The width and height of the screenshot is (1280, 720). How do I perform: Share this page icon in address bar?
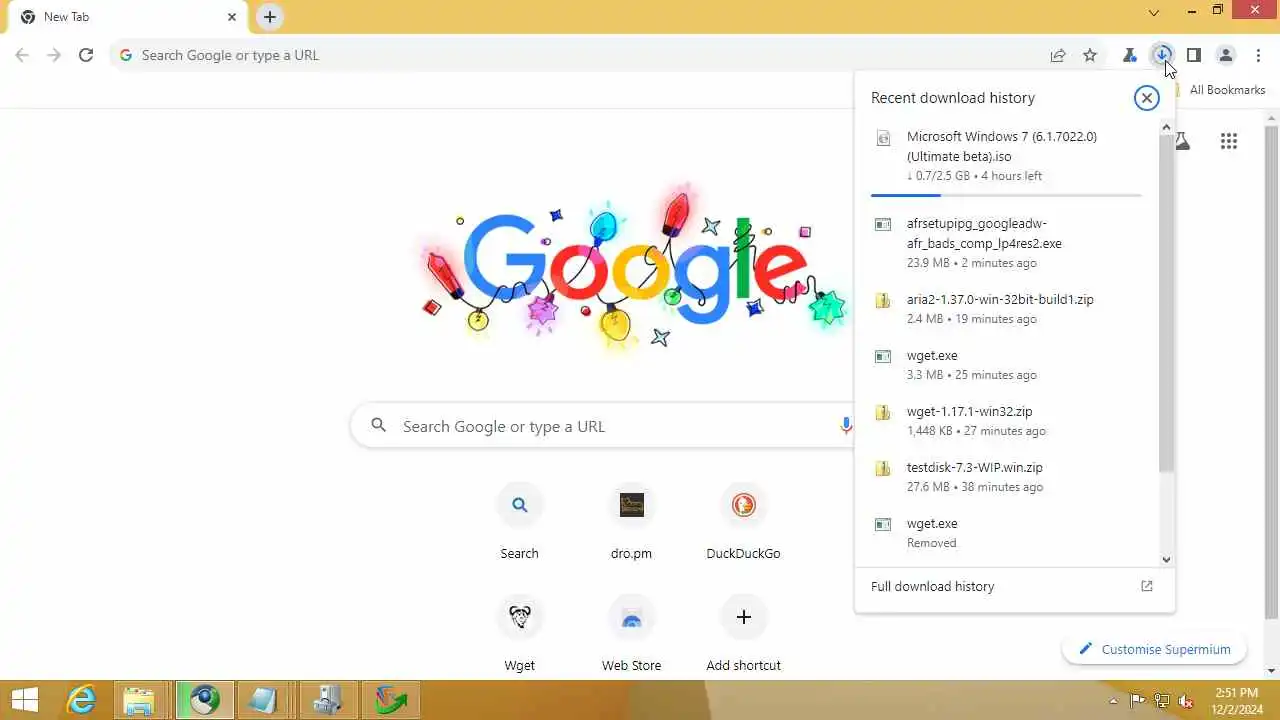(1058, 55)
